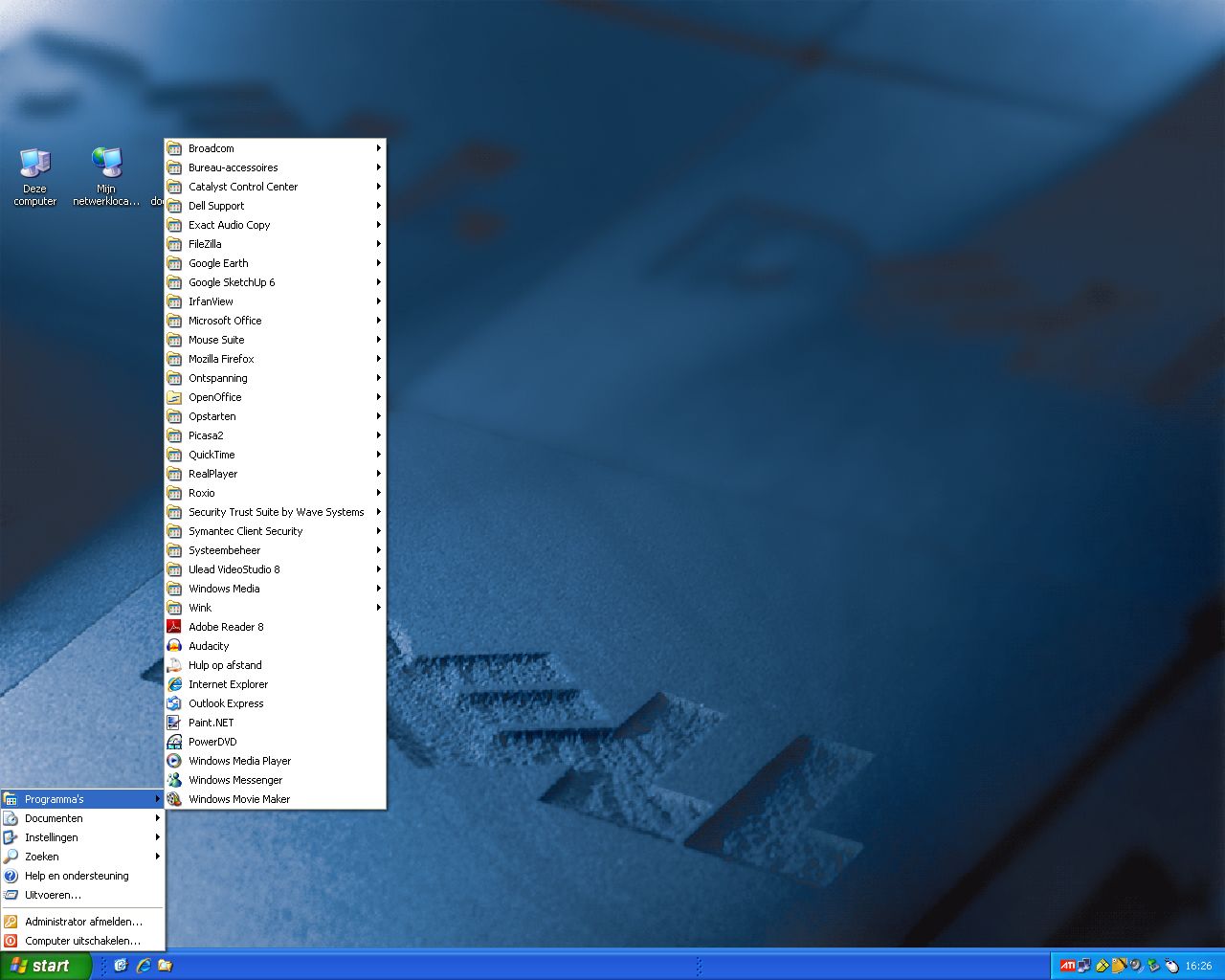Viewport: 1225px width, 980px height.
Task: Open the Symantec Client Security group
Action: [276, 531]
